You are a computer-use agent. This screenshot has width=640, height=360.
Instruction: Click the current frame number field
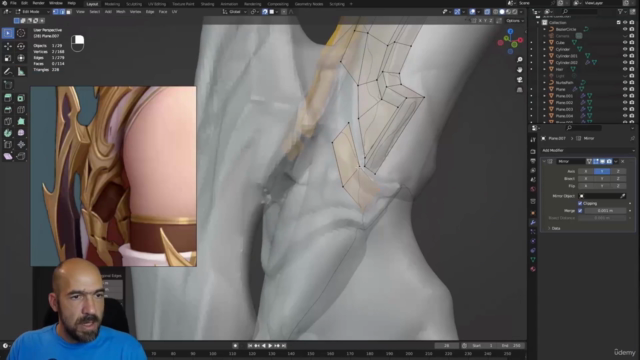tap(446, 346)
